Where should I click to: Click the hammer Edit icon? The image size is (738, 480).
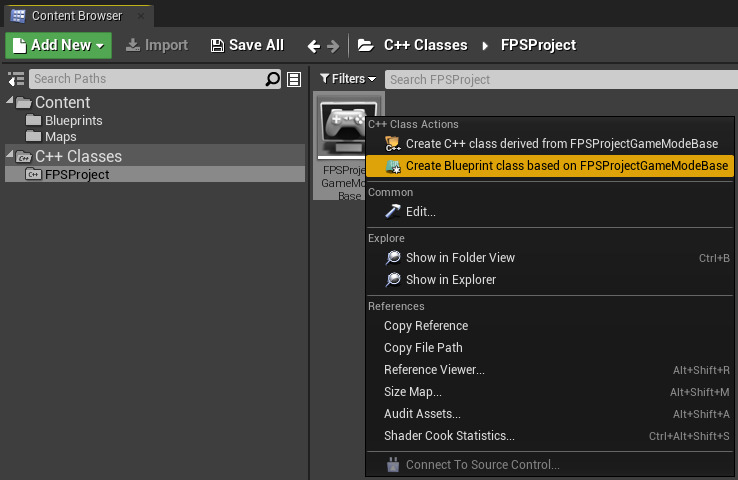click(393, 212)
